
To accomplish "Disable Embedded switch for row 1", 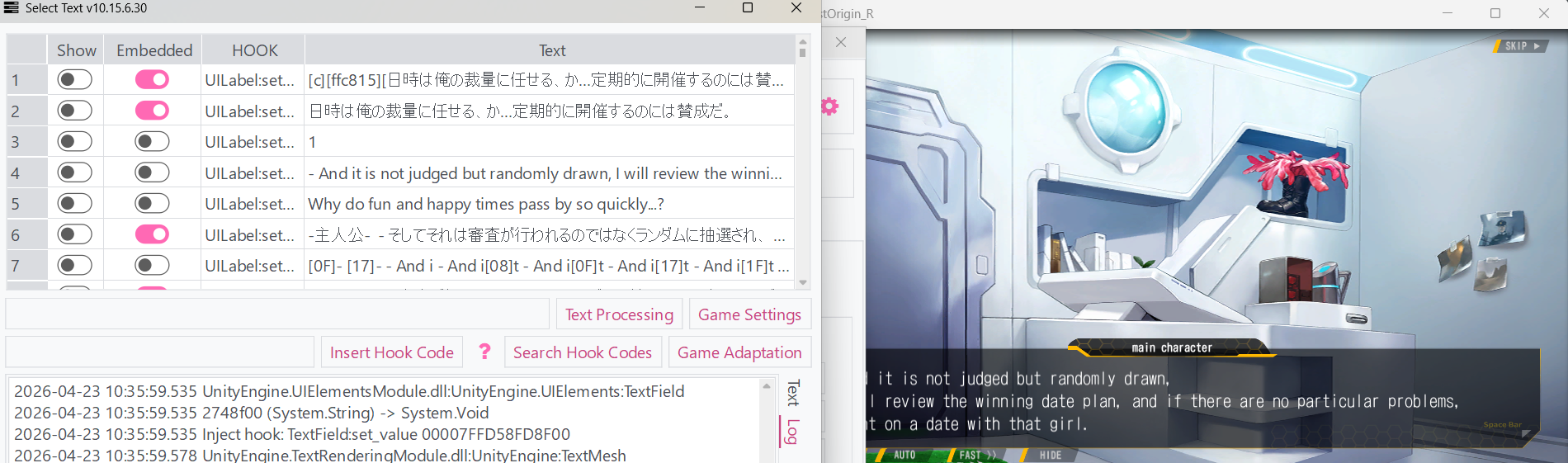I will coord(152,79).
